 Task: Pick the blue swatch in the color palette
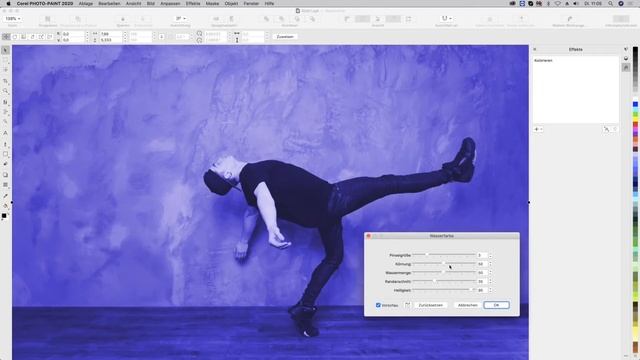[x=636, y=104]
